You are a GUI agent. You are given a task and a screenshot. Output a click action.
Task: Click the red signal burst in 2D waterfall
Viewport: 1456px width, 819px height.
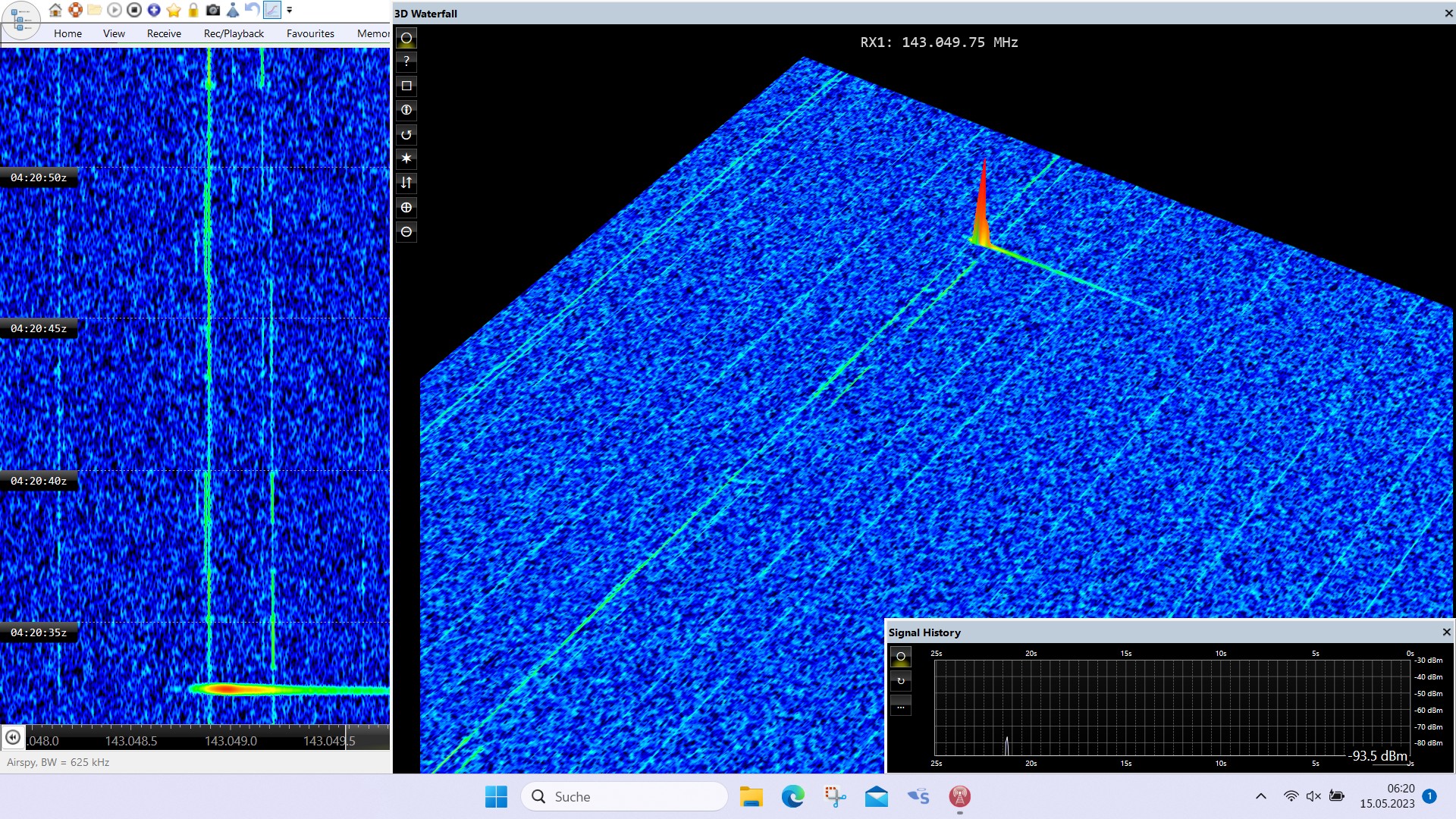[x=227, y=689]
